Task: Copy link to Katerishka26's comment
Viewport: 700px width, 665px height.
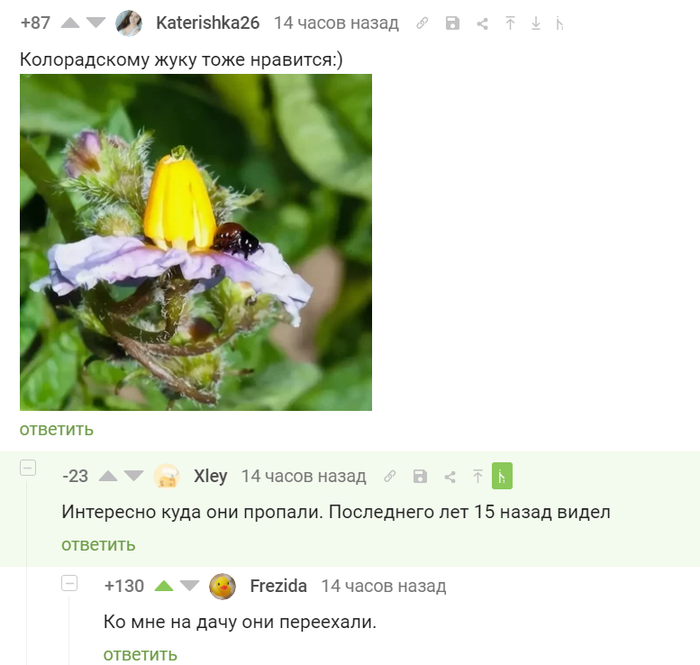Action: 422,23
